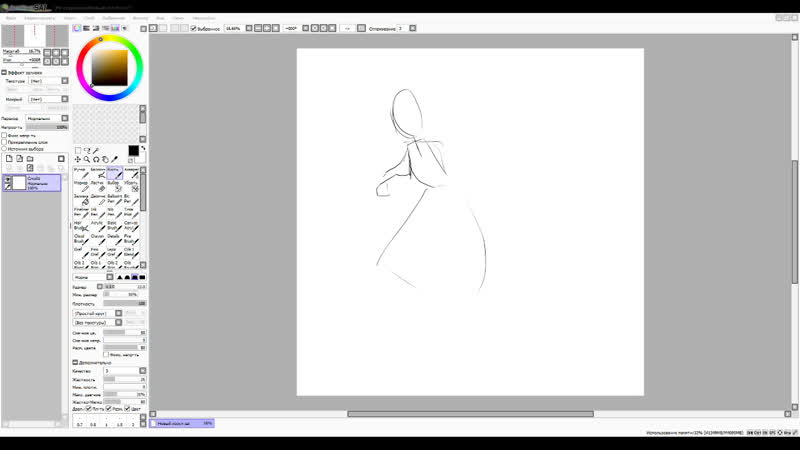The image size is (800, 450).
Task: Select Источник выбора radio option
Action: pyautogui.click(x=4, y=149)
